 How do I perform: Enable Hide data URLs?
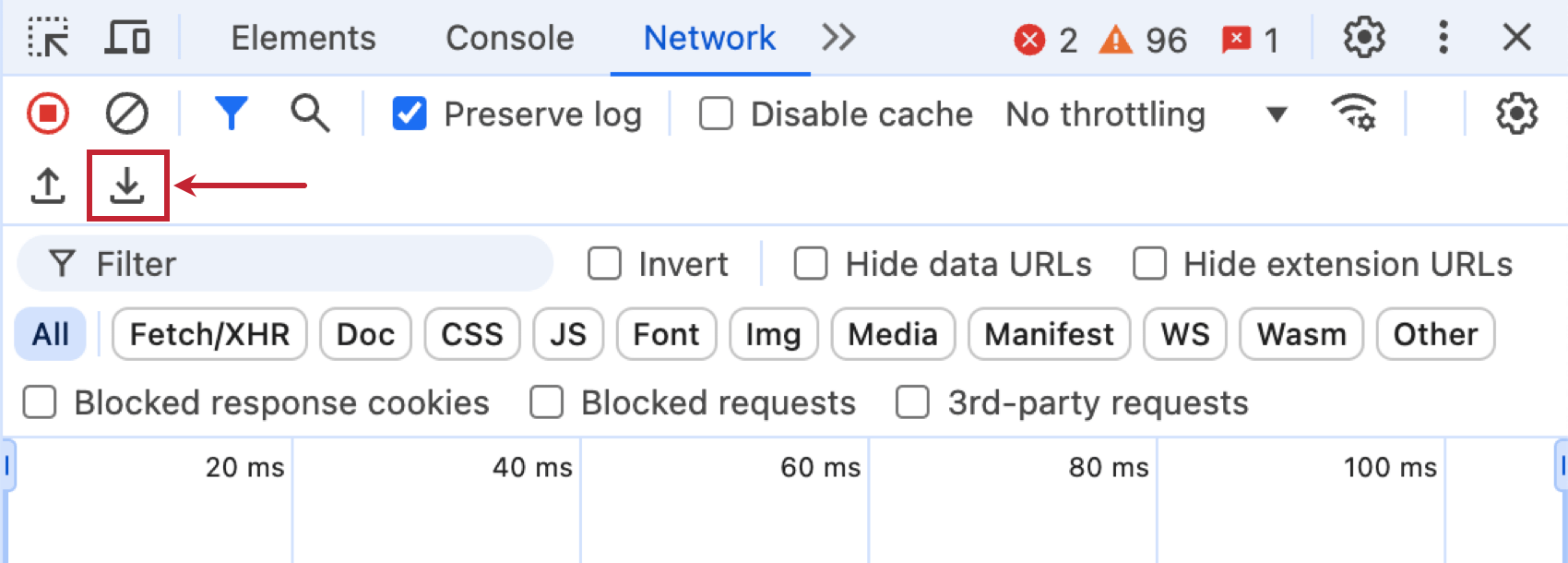pos(811,264)
